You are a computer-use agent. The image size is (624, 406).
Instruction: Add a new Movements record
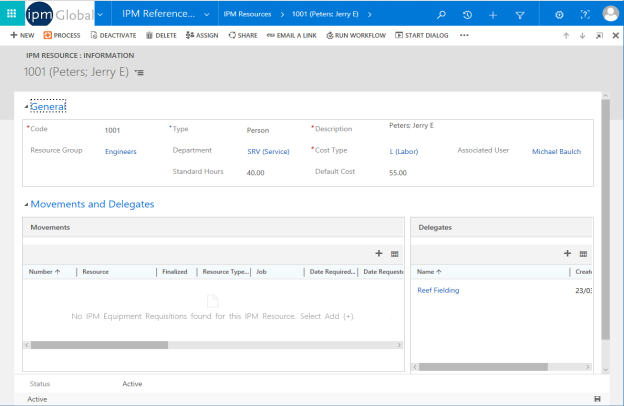(378, 254)
